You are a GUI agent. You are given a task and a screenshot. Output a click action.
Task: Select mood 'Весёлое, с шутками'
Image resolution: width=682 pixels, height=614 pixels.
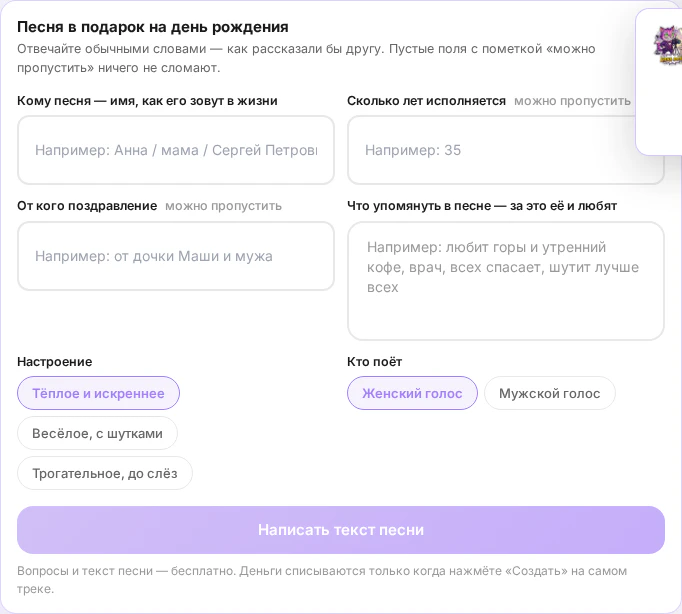(x=97, y=433)
